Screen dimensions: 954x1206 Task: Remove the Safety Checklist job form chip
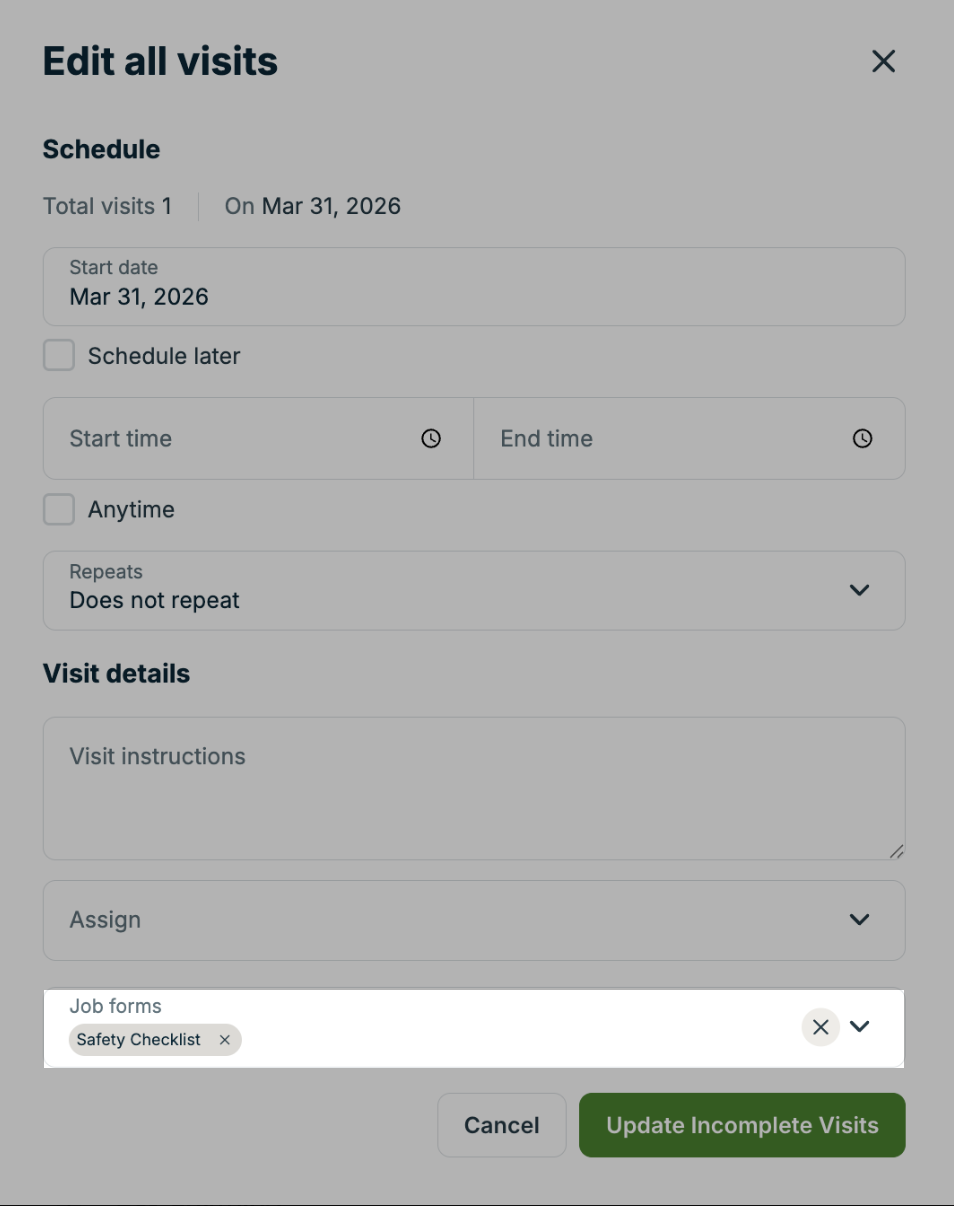[225, 1040]
